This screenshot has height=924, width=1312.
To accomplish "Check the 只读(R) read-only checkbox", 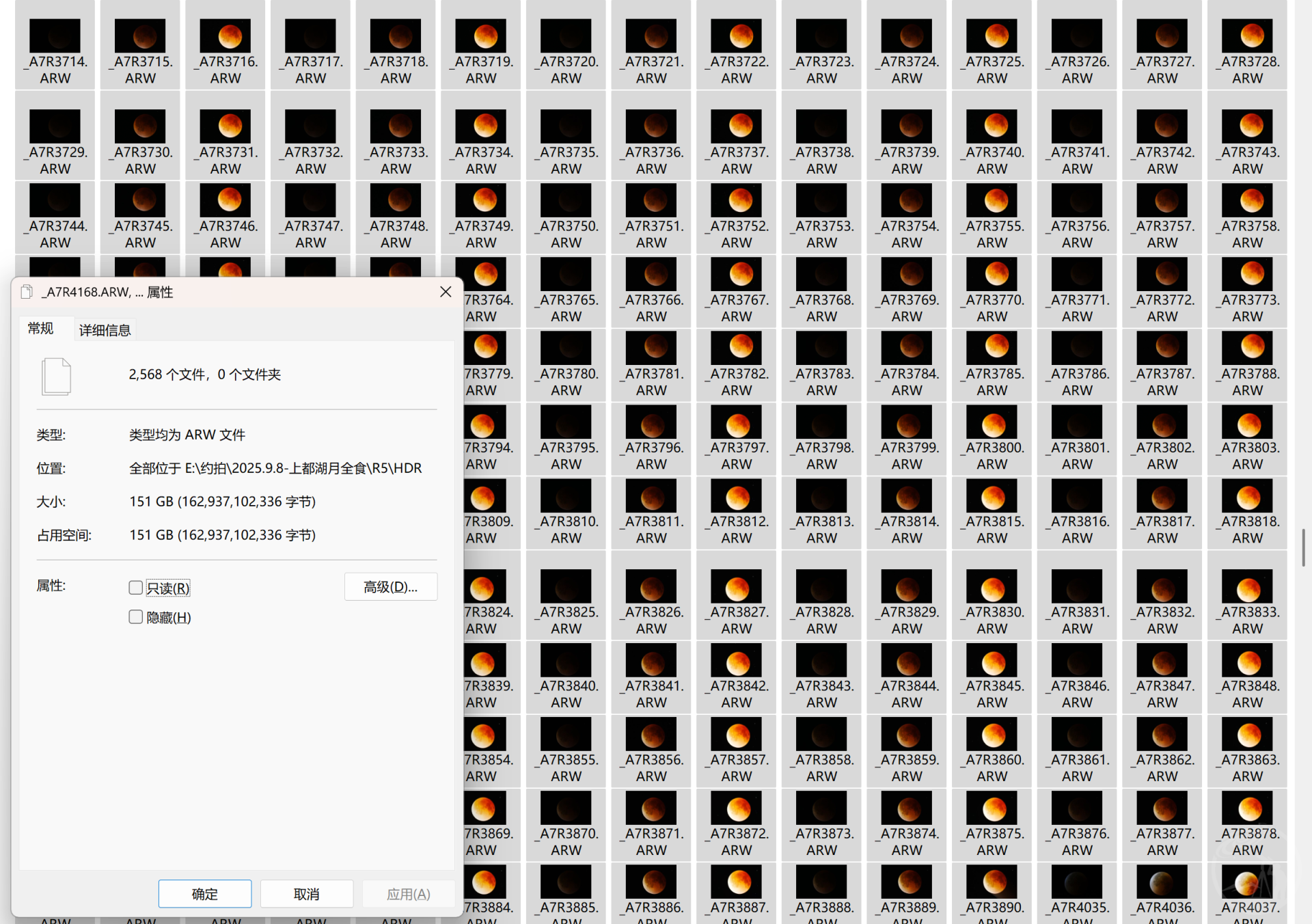I will point(136,588).
